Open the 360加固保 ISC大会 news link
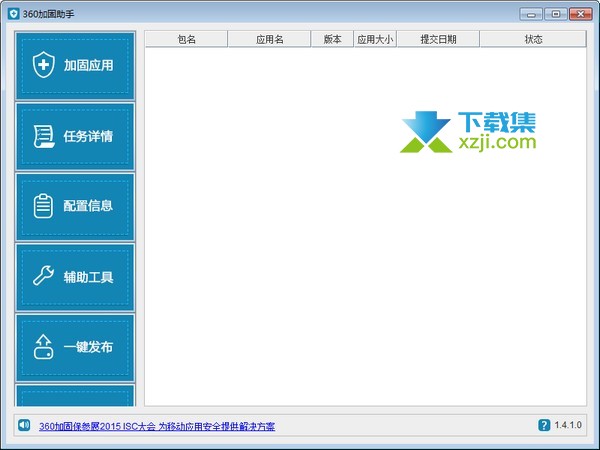This screenshot has width=600, height=450. click(157, 426)
